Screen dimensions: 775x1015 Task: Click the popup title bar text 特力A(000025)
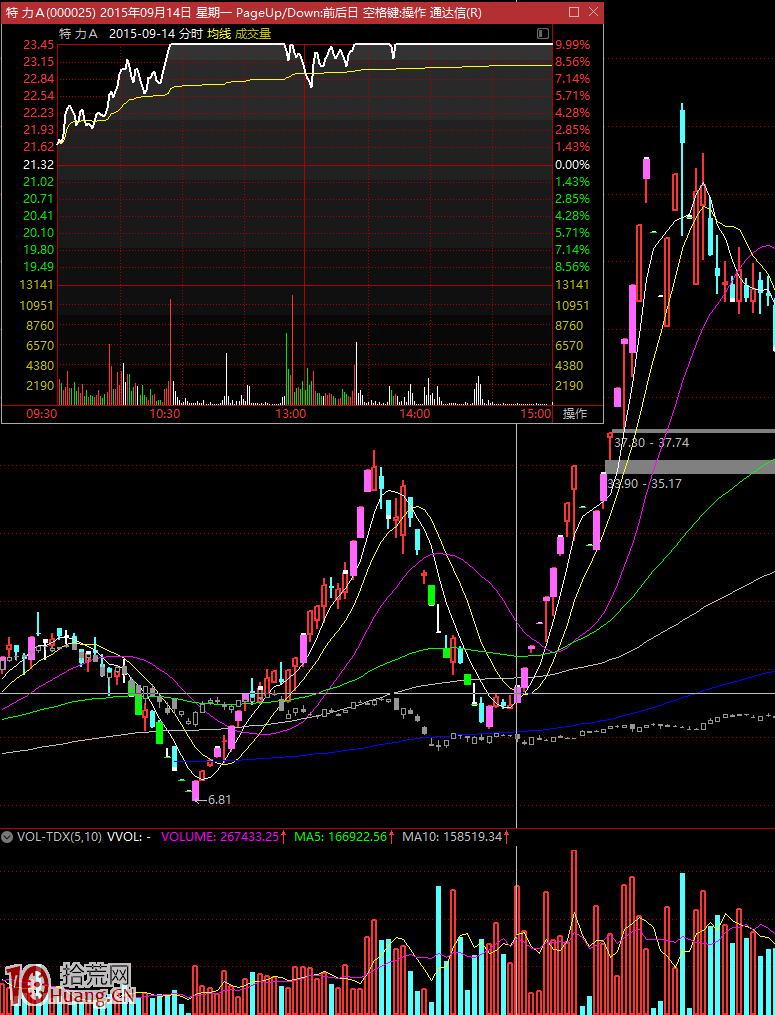(51, 12)
